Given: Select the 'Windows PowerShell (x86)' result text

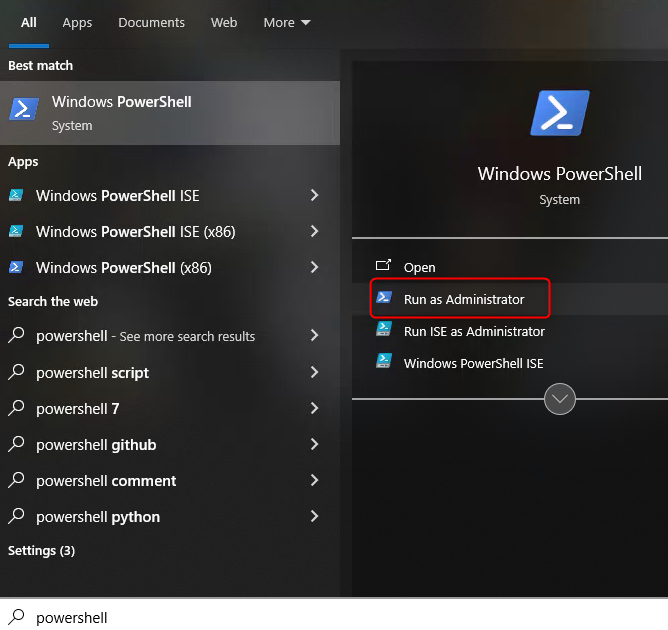Looking at the screenshot, I should (124, 268).
